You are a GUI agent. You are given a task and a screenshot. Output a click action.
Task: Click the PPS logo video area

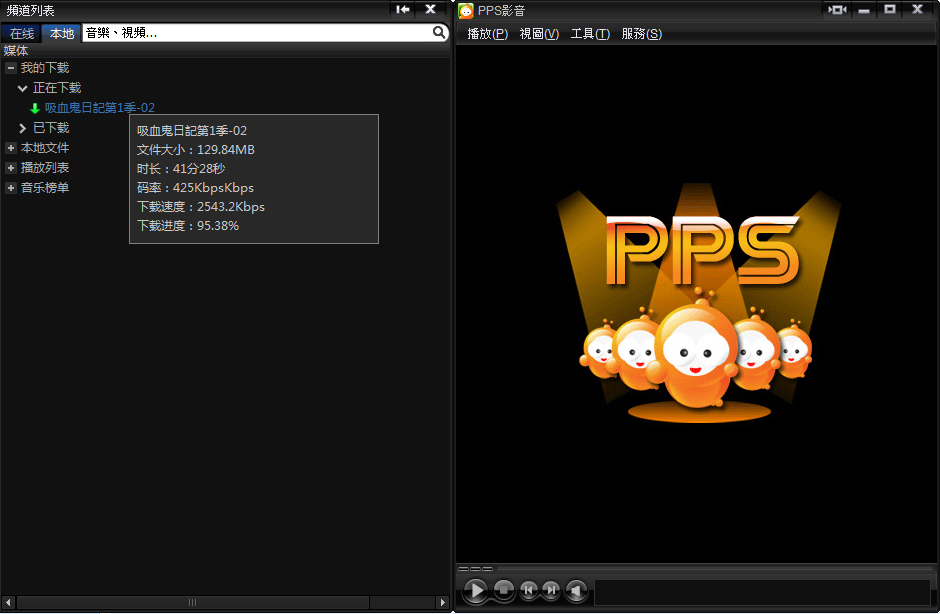(698, 303)
